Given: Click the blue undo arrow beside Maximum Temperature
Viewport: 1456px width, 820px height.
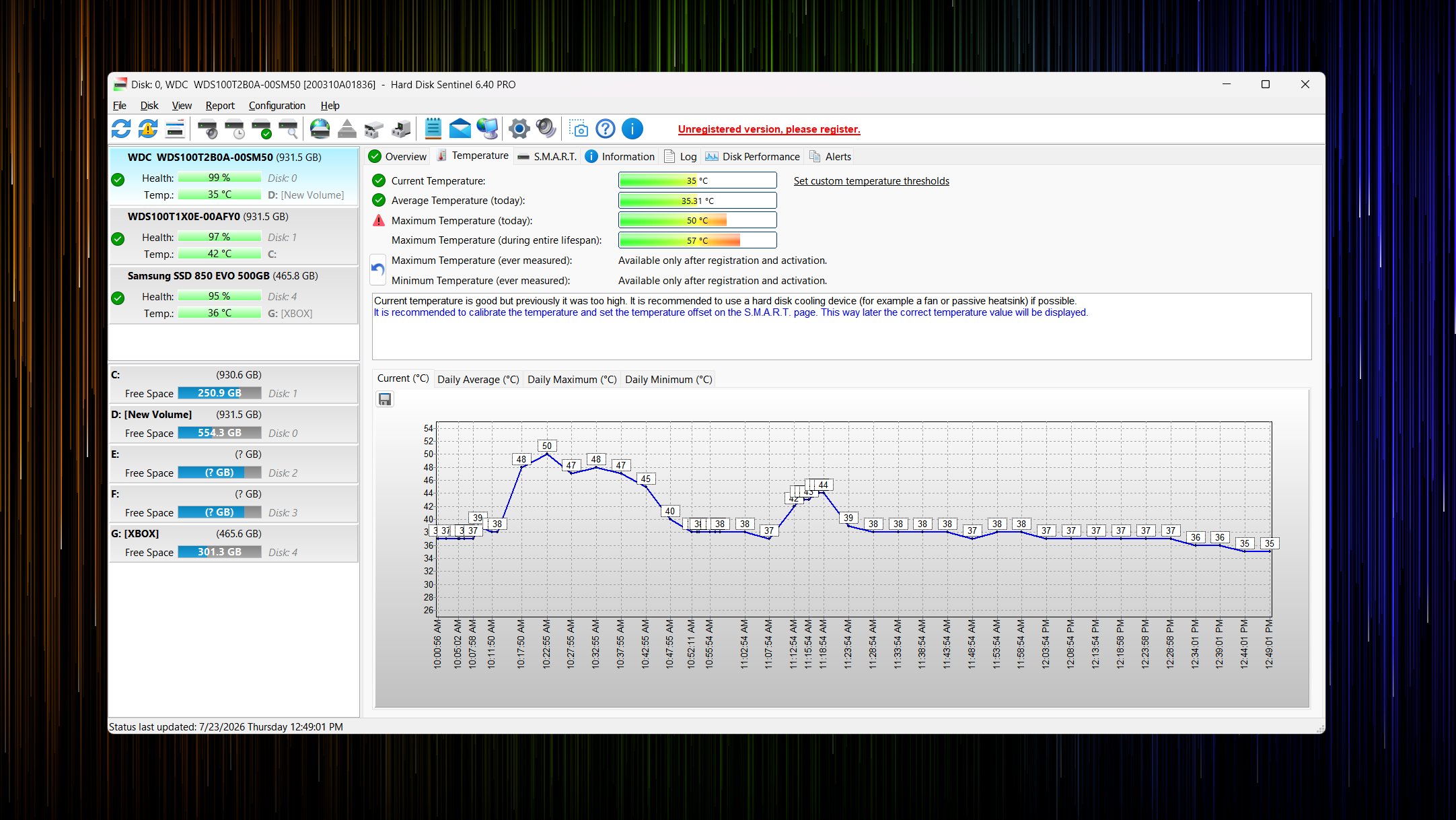Looking at the screenshot, I should pos(378,269).
